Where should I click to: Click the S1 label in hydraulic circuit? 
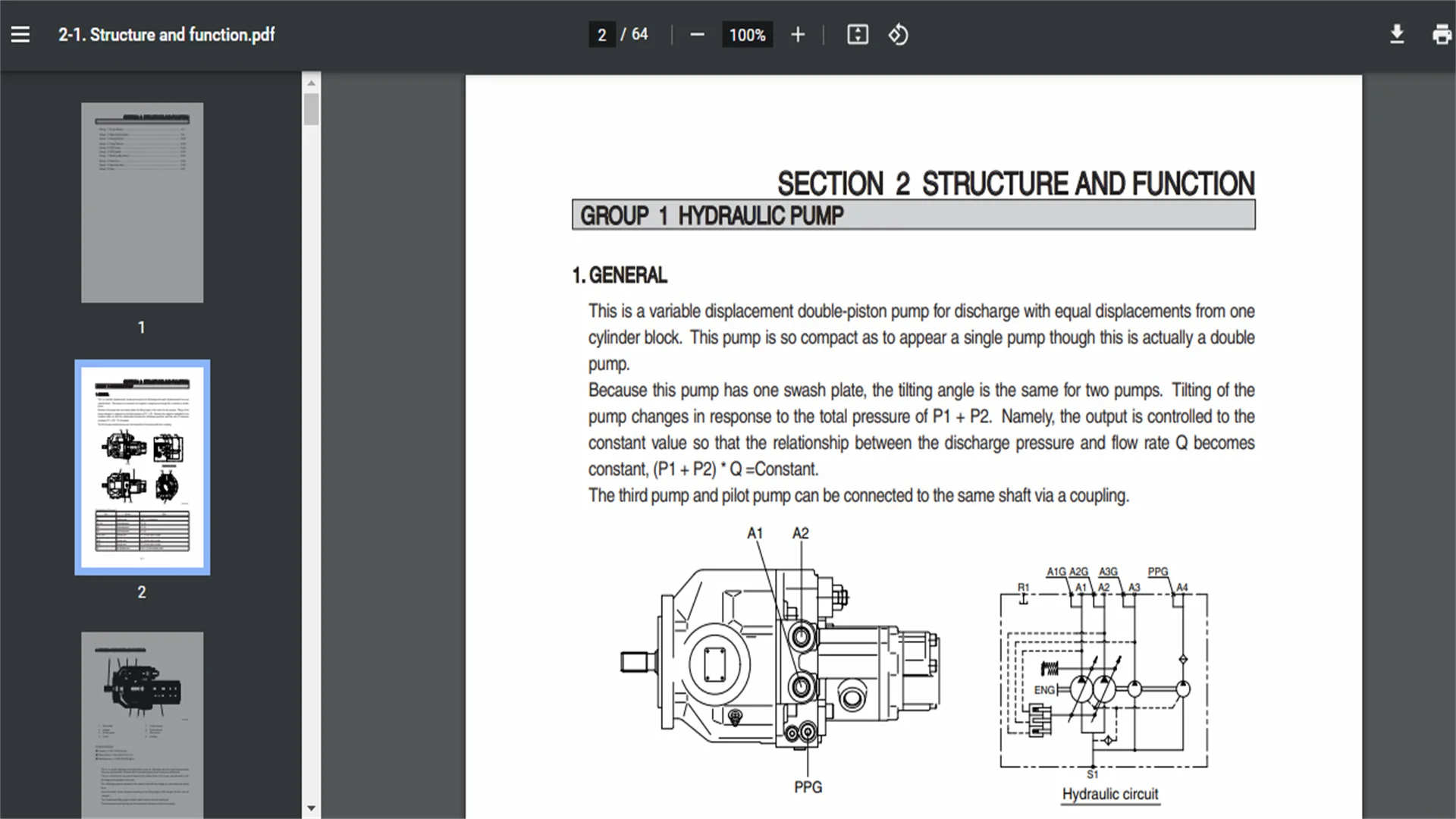(x=1092, y=774)
